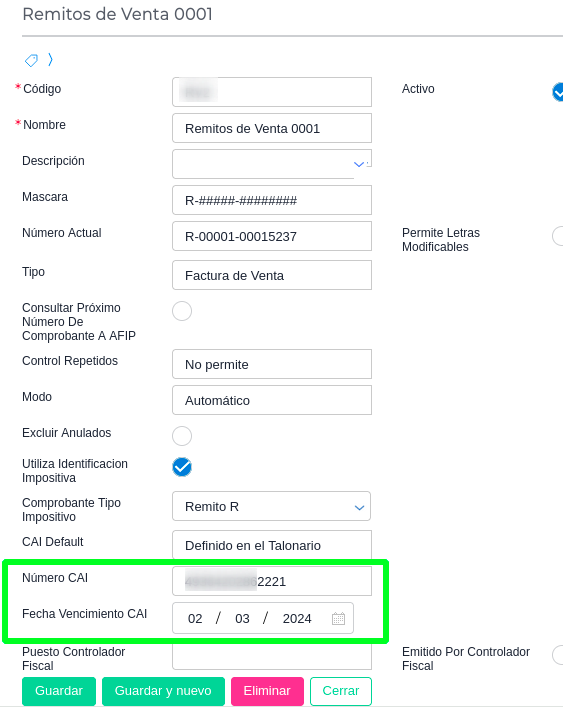Open the calendar picker for Fecha Vencimiento CAI
This screenshot has height=707, width=563.
point(338,618)
